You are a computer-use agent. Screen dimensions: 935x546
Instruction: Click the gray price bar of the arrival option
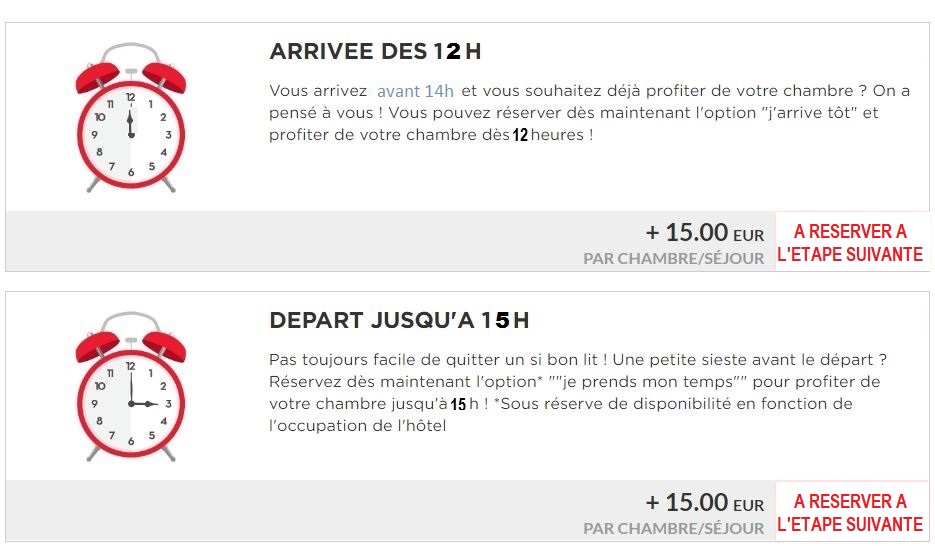[x=391, y=241]
